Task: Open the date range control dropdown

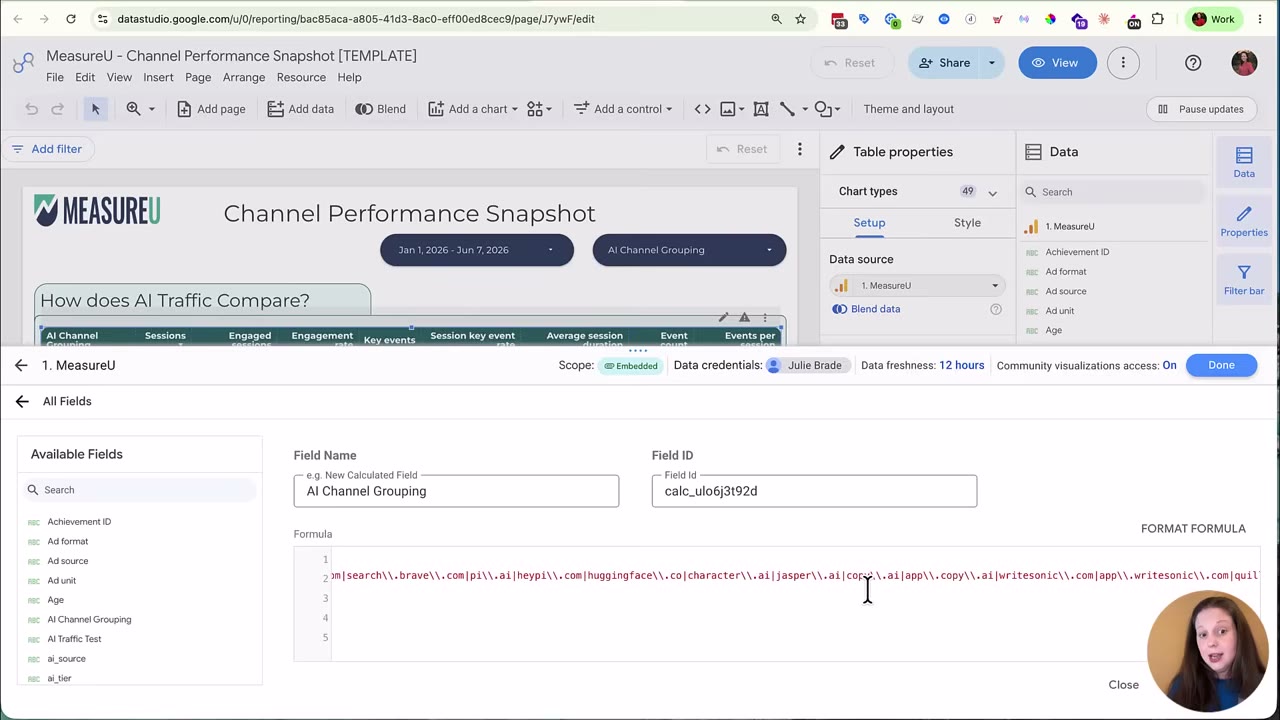Action: point(477,250)
